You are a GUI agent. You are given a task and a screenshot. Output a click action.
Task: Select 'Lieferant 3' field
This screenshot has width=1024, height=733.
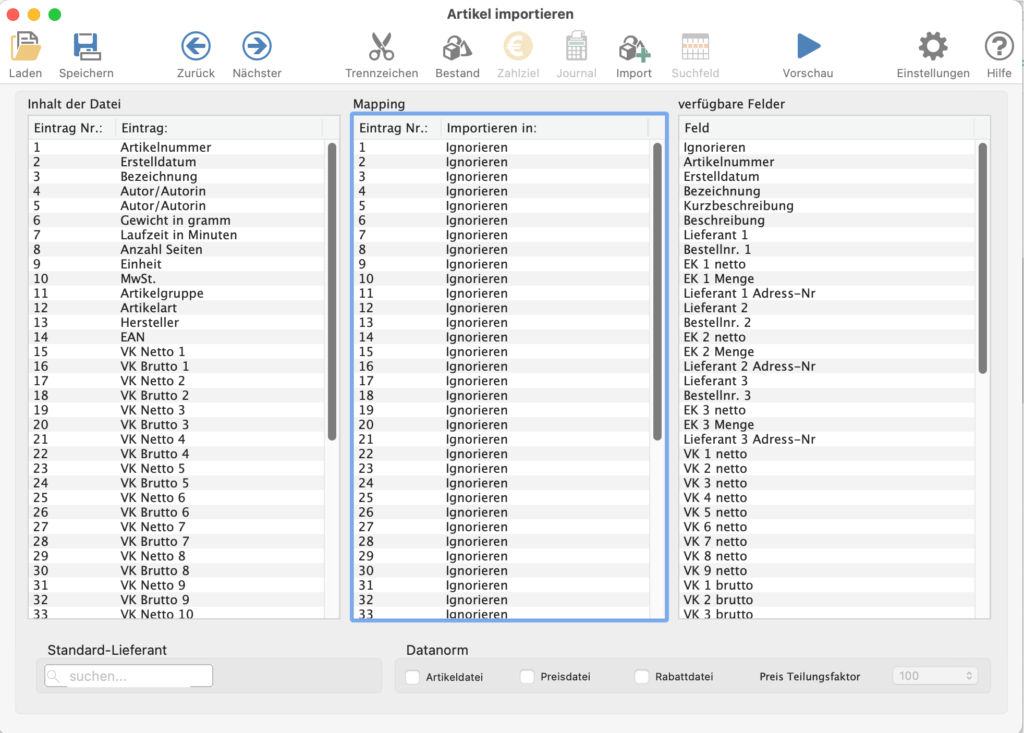tap(716, 381)
